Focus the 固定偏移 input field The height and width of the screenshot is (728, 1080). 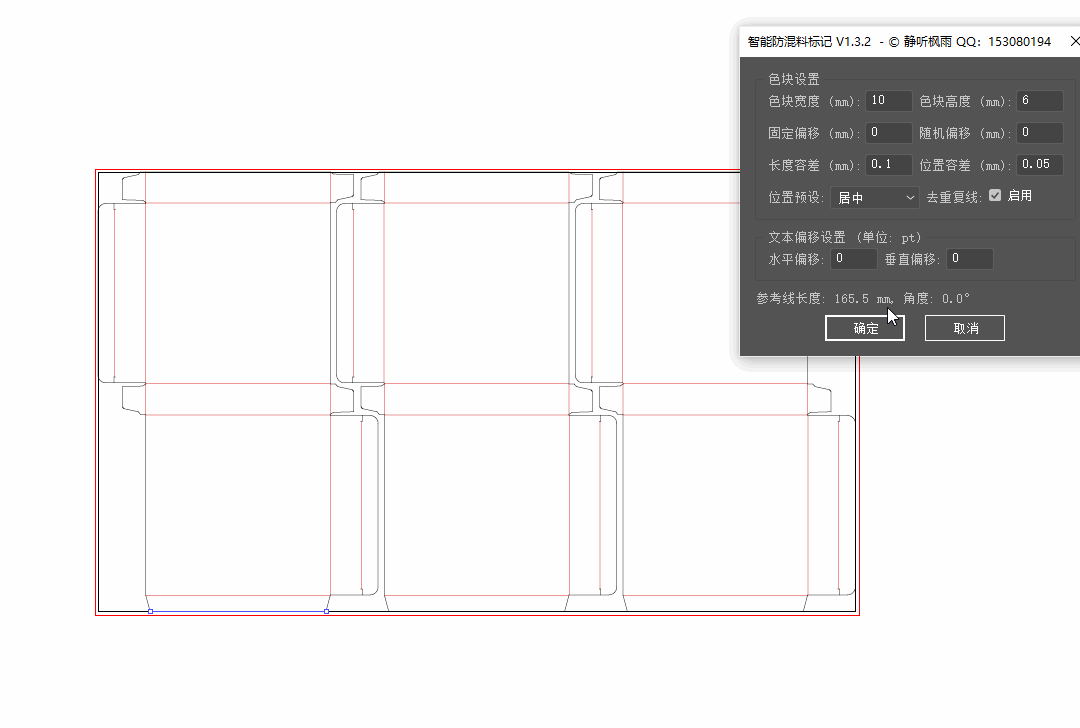pos(889,132)
